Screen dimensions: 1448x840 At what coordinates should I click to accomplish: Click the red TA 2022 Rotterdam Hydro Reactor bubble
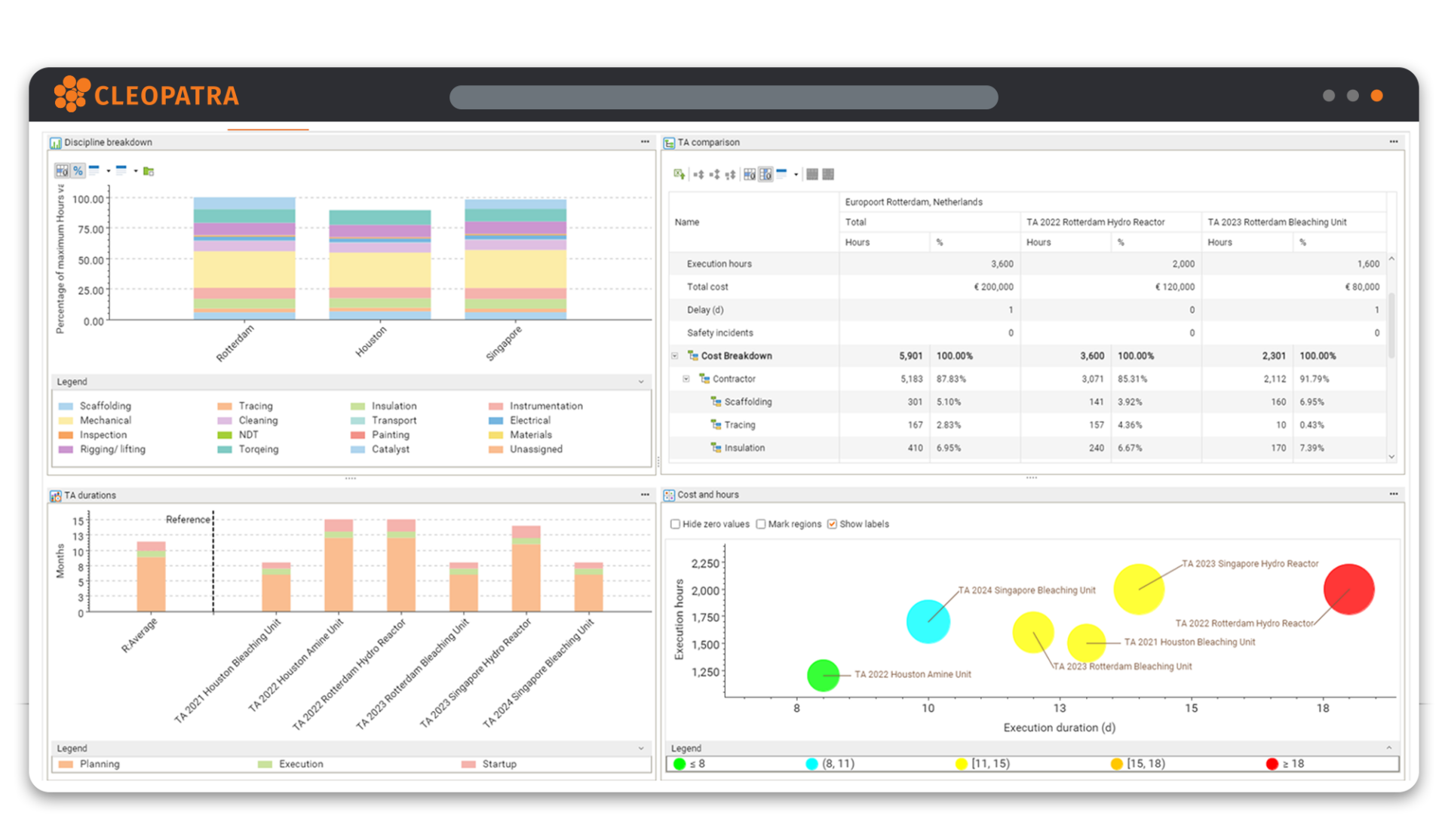tap(1348, 589)
